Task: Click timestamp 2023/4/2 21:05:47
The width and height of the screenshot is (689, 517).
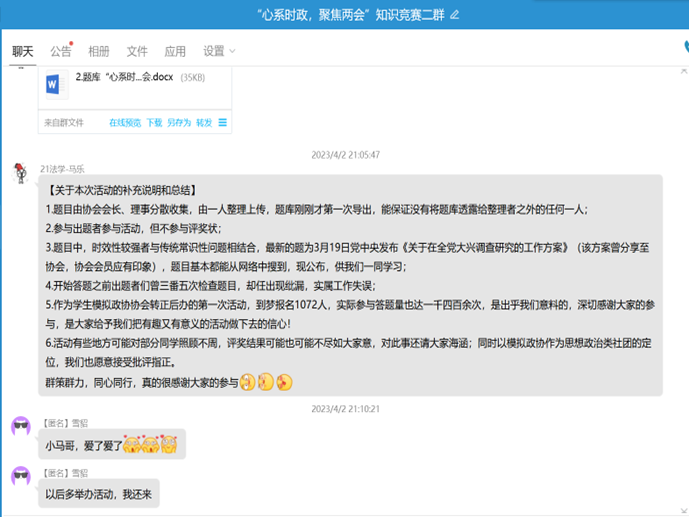Action: 345,155
